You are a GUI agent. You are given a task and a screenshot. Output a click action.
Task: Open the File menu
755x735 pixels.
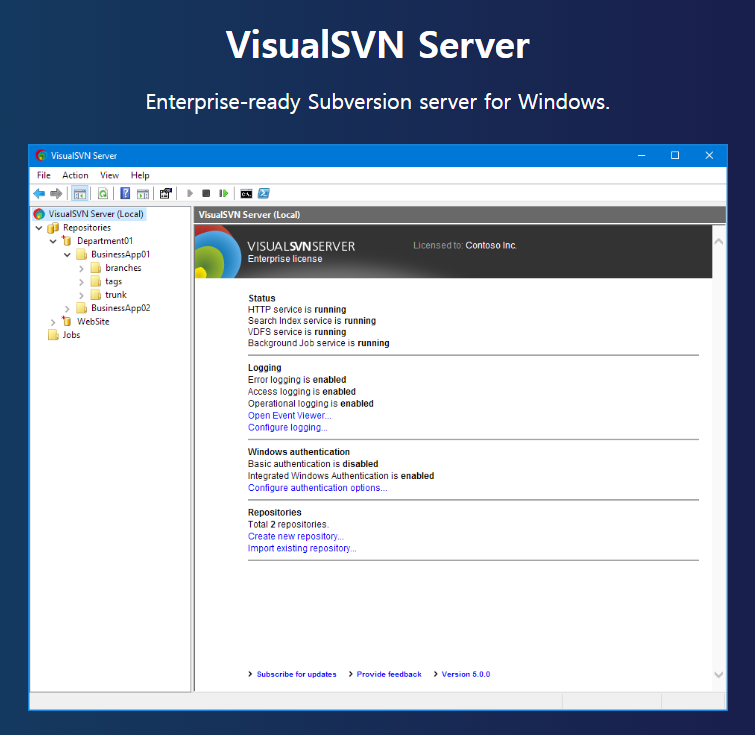click(43, 175)
